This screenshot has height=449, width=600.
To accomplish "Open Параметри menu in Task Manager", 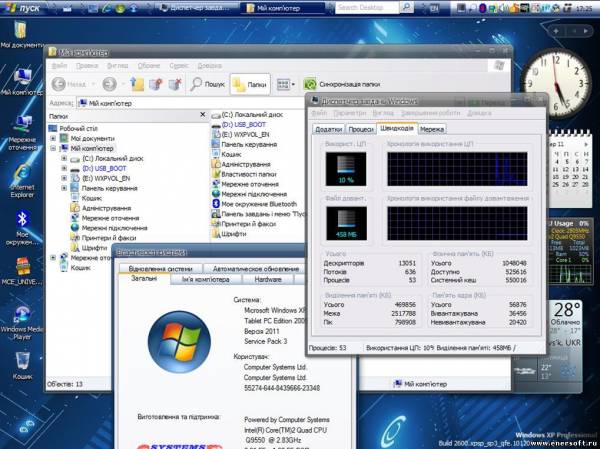I will (349, 113).
